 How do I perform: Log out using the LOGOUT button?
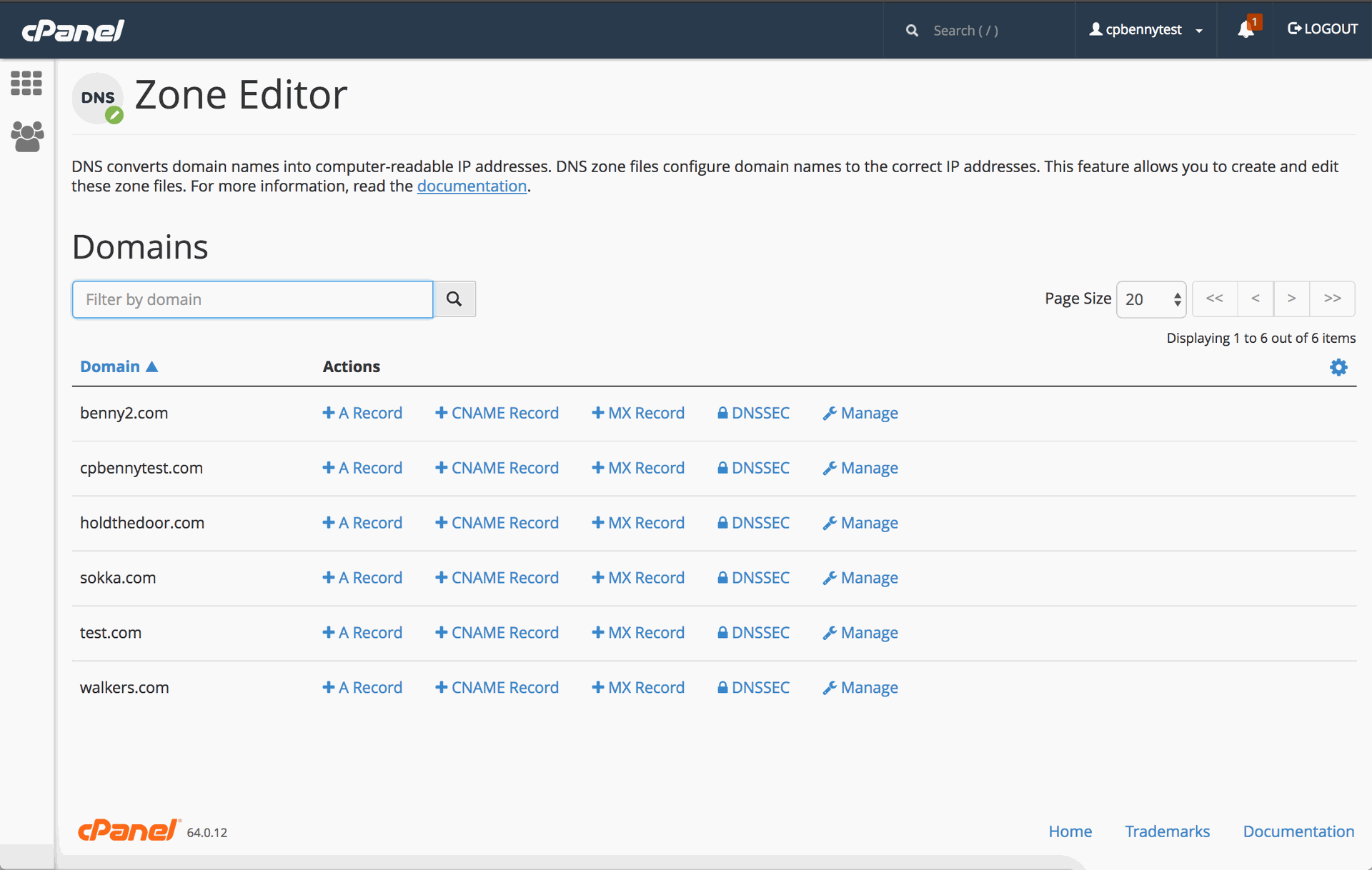pyautogui.click(x=1323, y=29)
